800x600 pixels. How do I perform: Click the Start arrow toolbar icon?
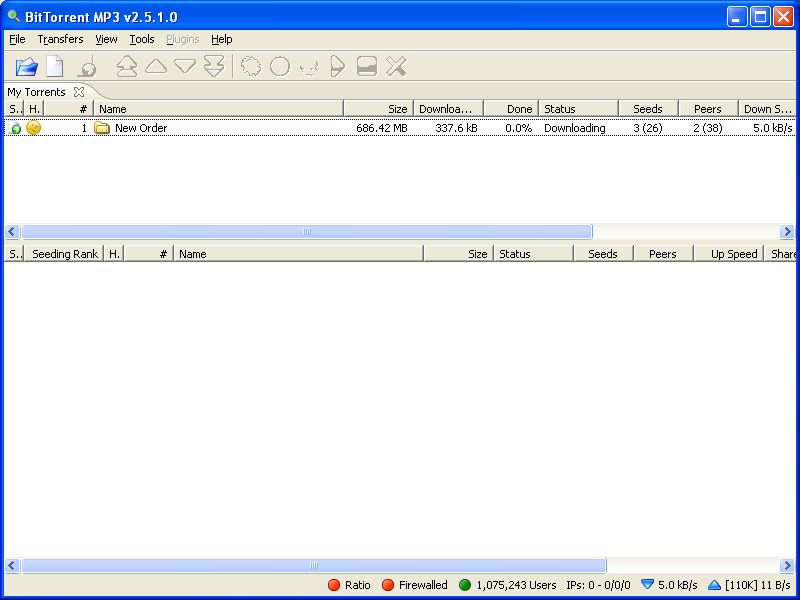click(338, 67)
